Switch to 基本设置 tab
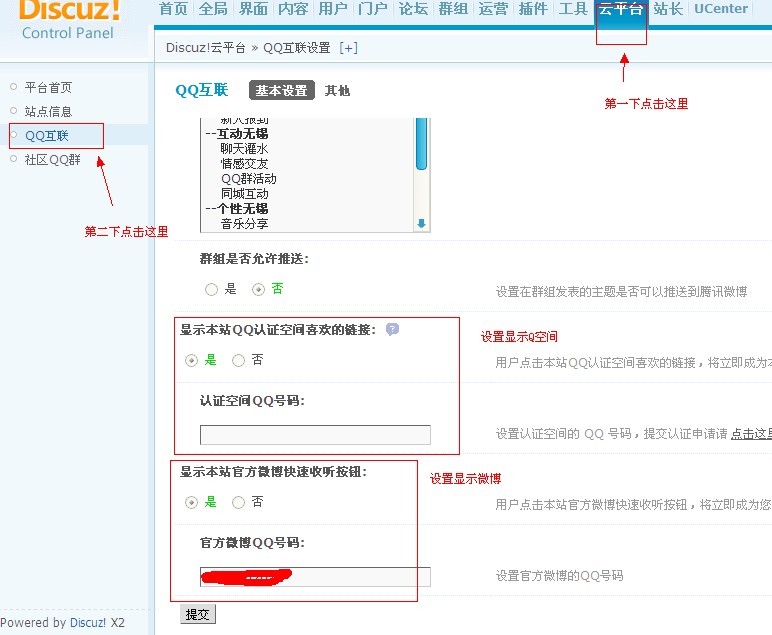Image resolution: width=772 pixels, height=635 pixels. [282, 91]
